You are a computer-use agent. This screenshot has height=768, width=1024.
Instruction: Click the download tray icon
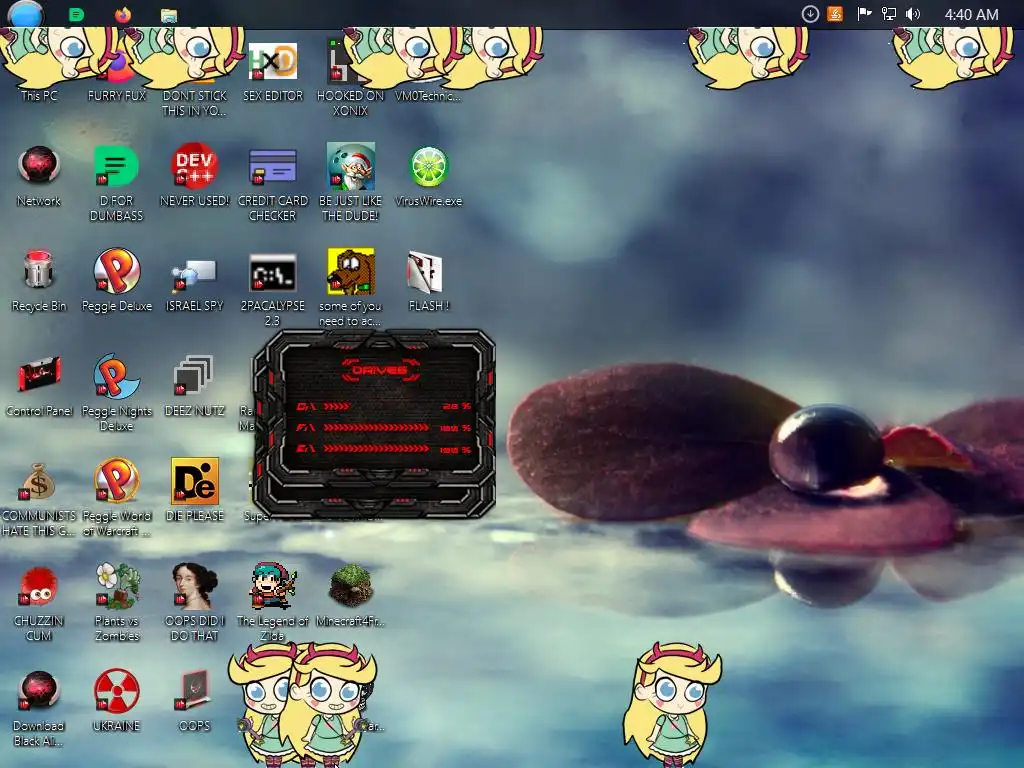[x=810, y=14]
